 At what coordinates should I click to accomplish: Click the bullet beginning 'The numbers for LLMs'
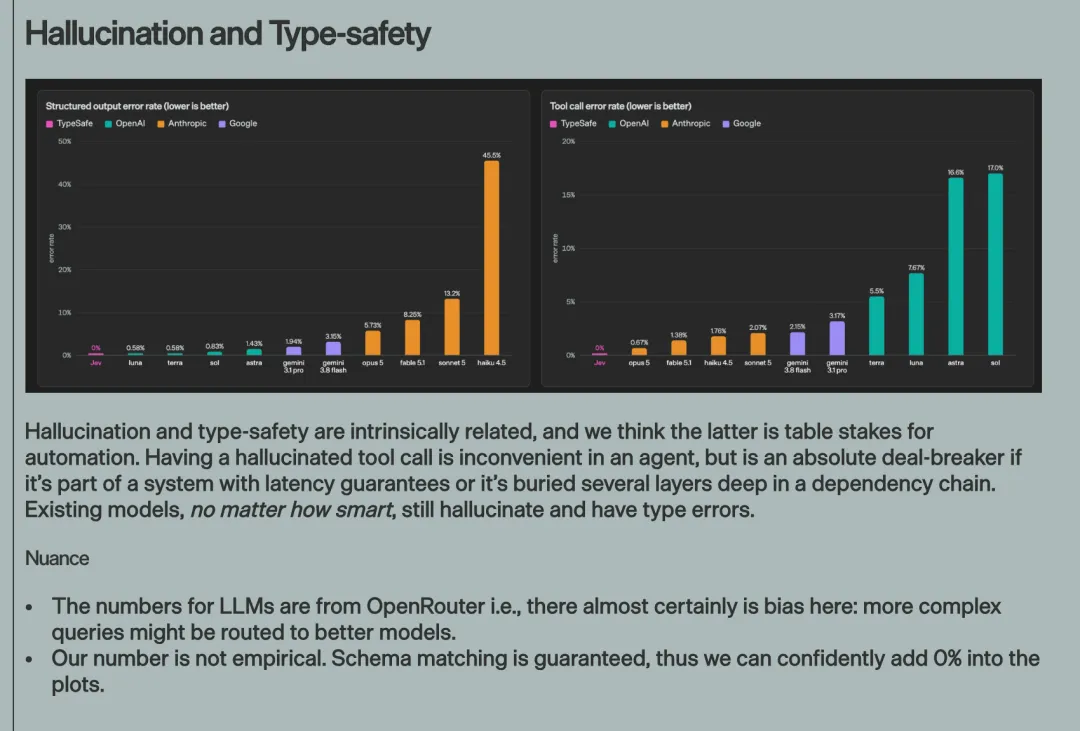pyautogui.click(x=526, y=619)
